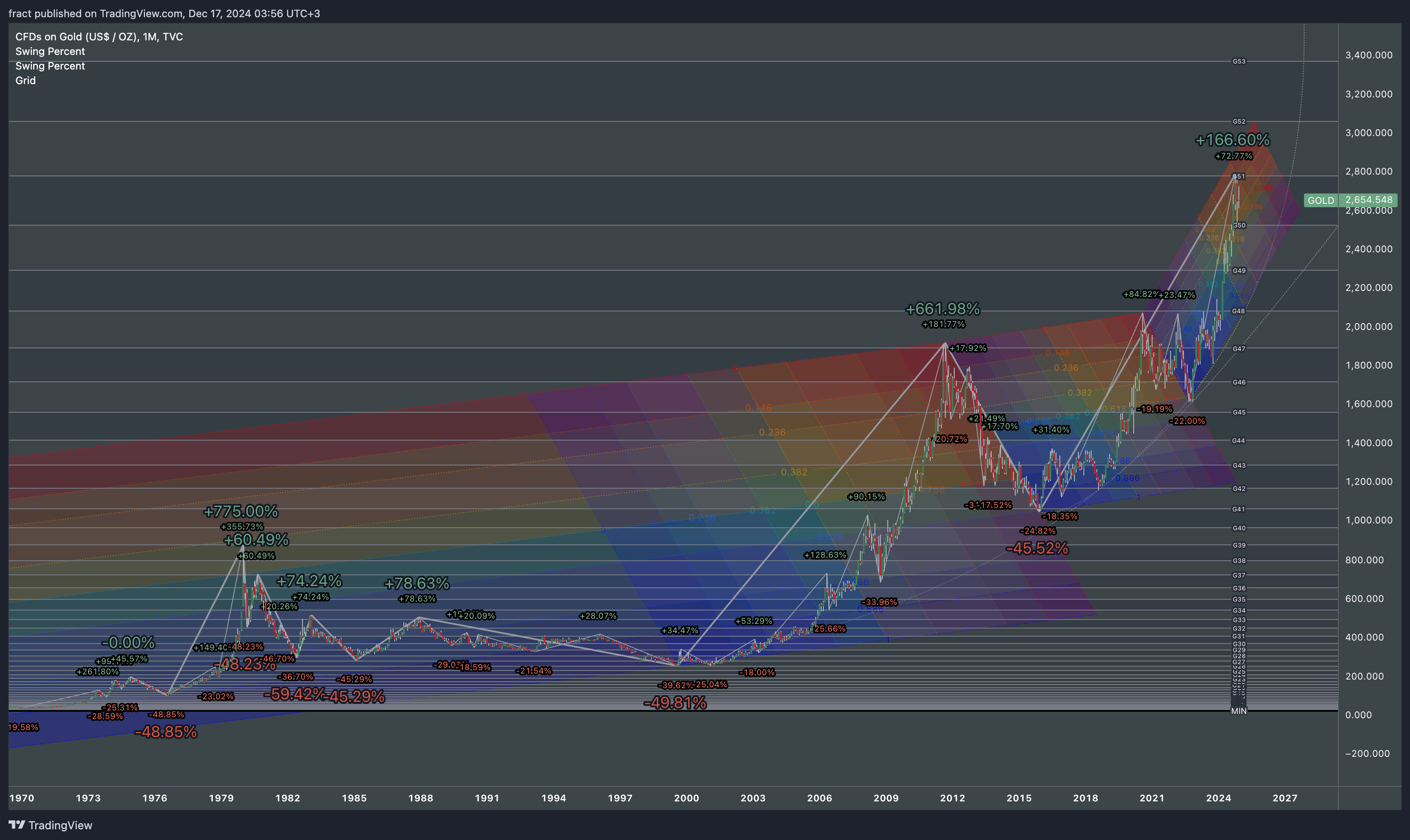
Task: Select the G49 grid level label
Action: click(x=1239, y=271)
